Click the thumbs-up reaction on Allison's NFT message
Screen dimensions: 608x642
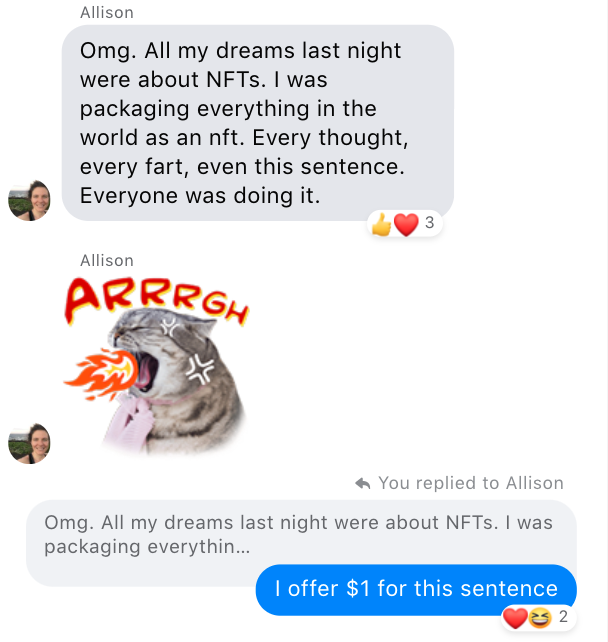(381, 224)
